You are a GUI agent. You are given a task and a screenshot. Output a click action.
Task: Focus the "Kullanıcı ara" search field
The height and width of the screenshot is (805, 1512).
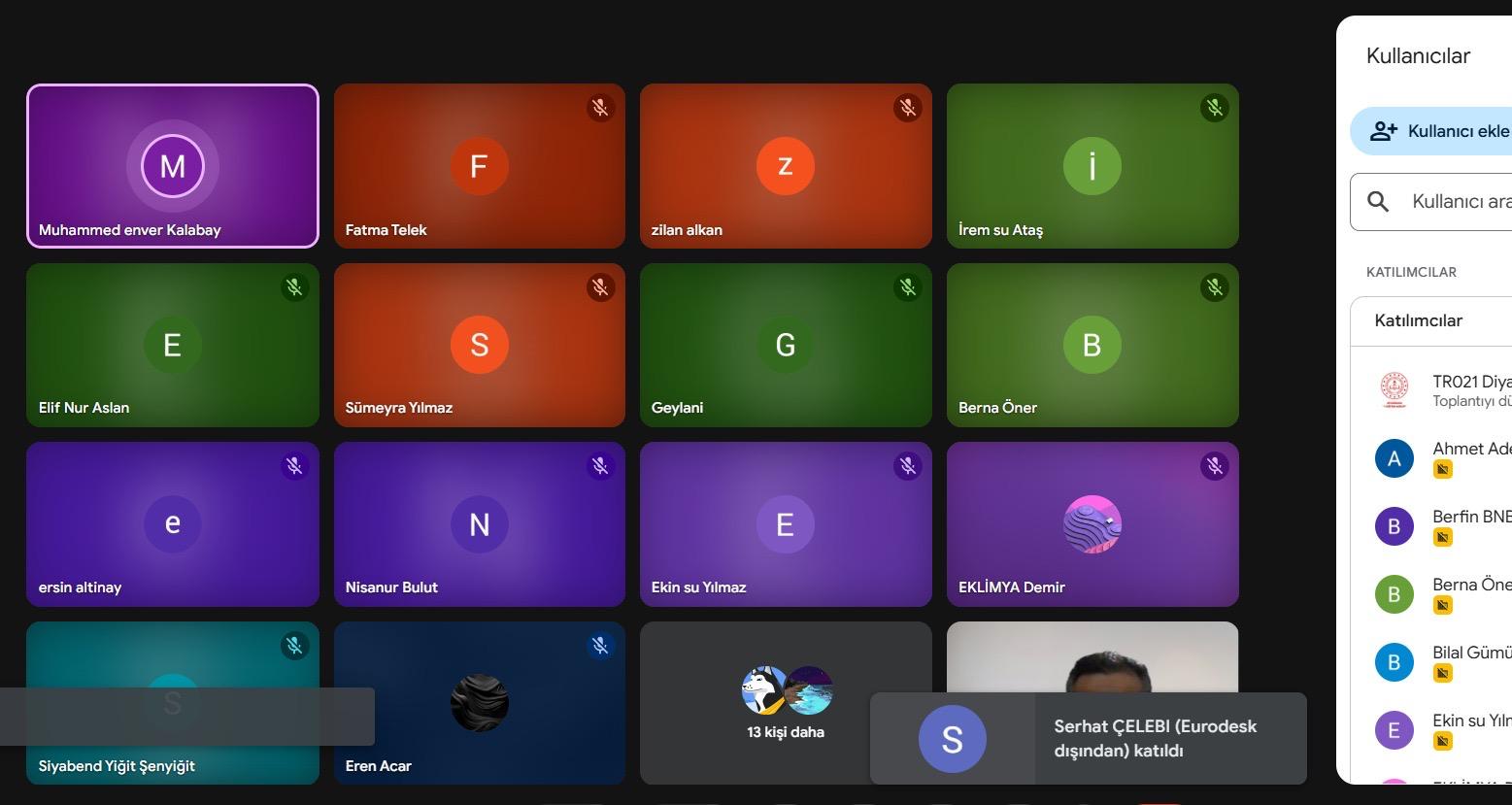pyautogui.click(x=1457, y=201)
